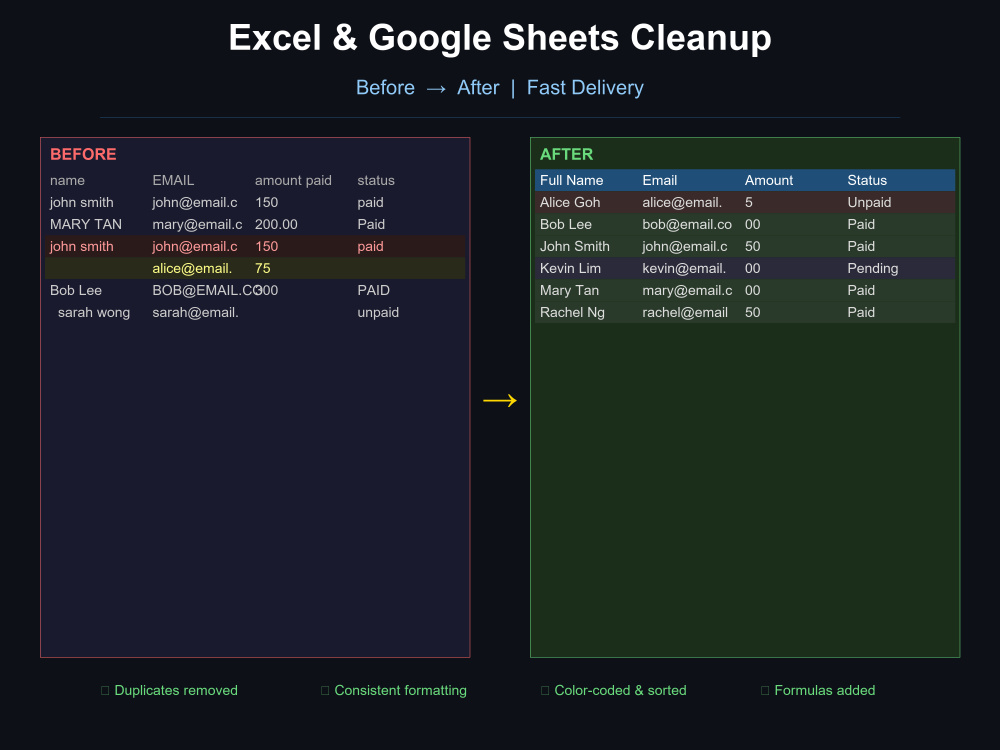The width and height of the screenshot is (1000, 750).
Task: Select the uppercase EMAIL column header
Action: point(173,180)
